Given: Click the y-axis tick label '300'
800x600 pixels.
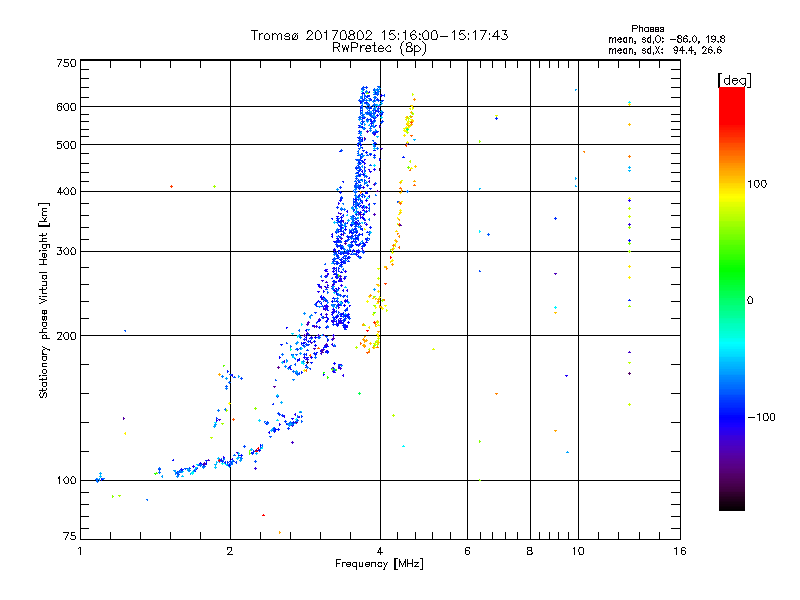Looking at the screenshot, I should [66, 251].
